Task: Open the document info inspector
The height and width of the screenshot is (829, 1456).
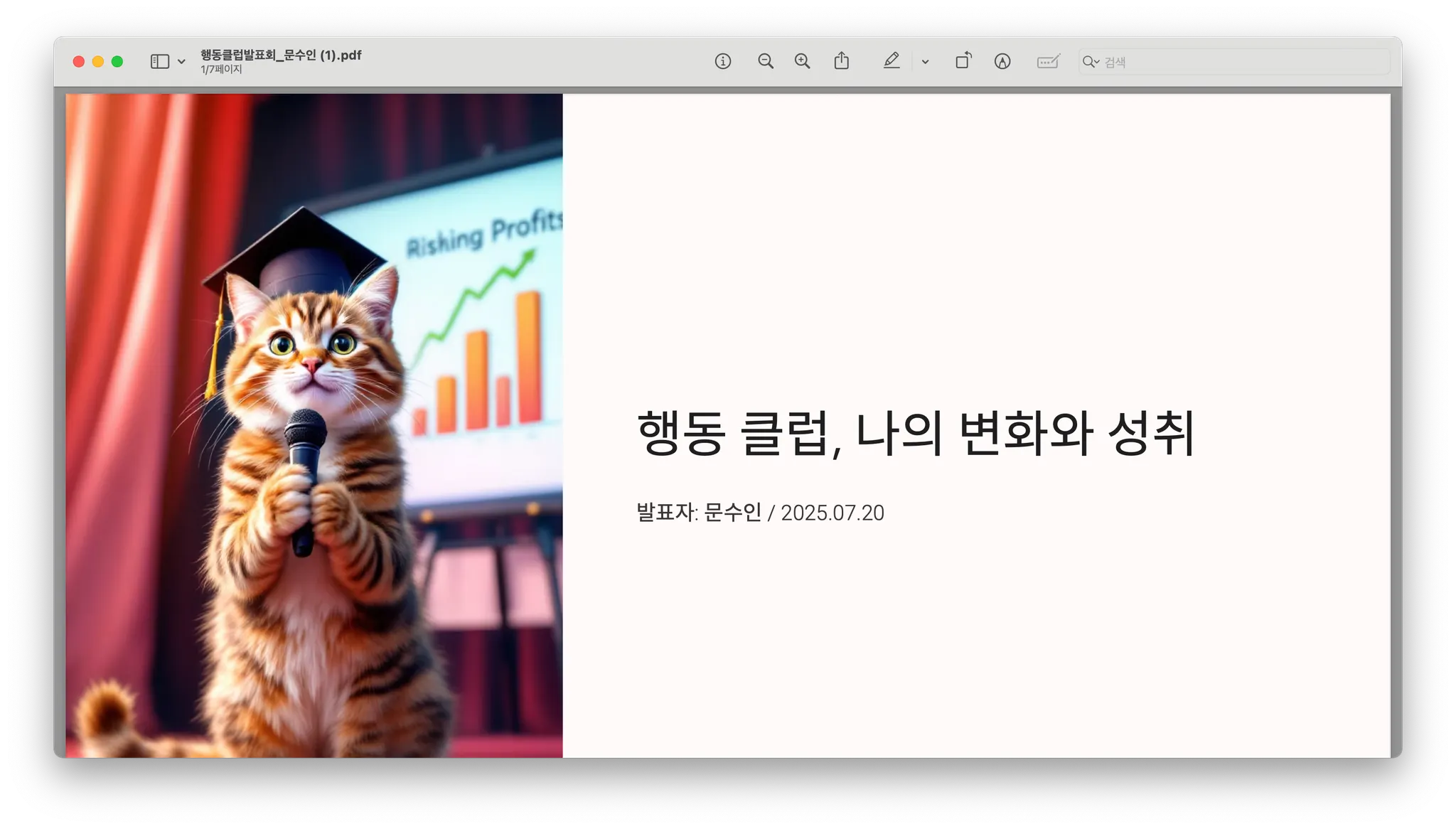Action: point(722,62)
